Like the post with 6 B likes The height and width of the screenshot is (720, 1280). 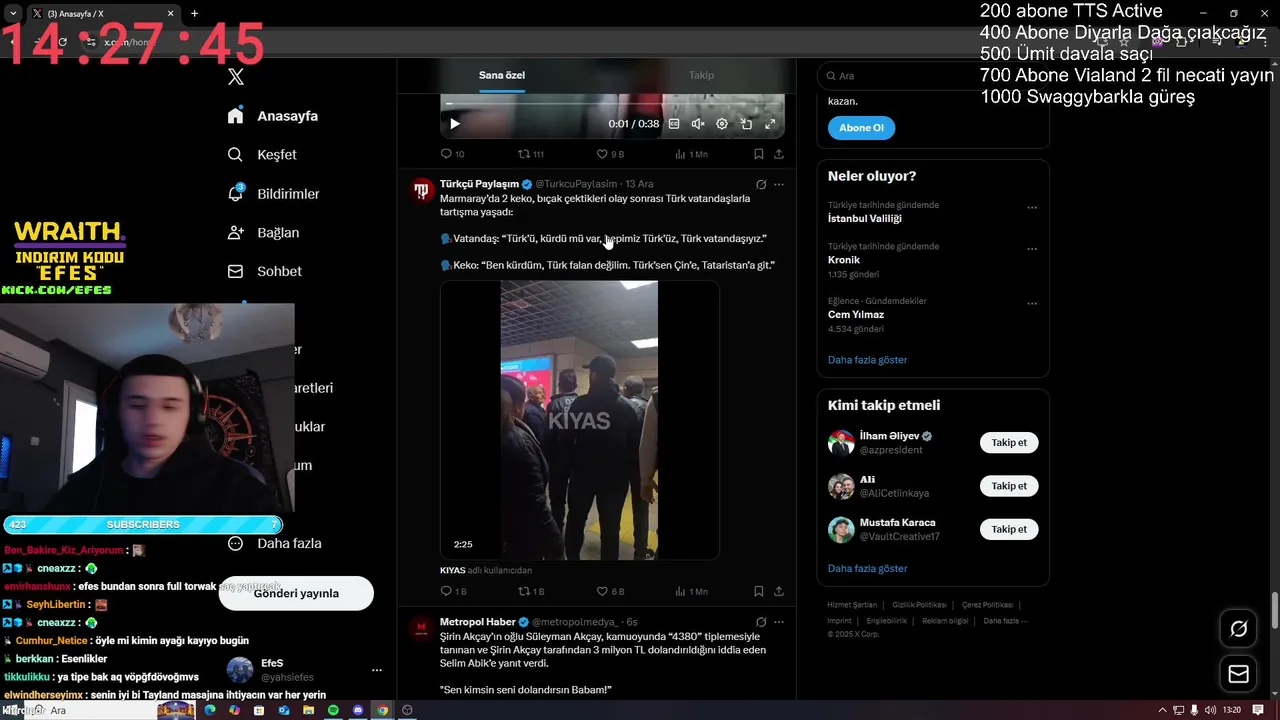(x=610, y=591)
